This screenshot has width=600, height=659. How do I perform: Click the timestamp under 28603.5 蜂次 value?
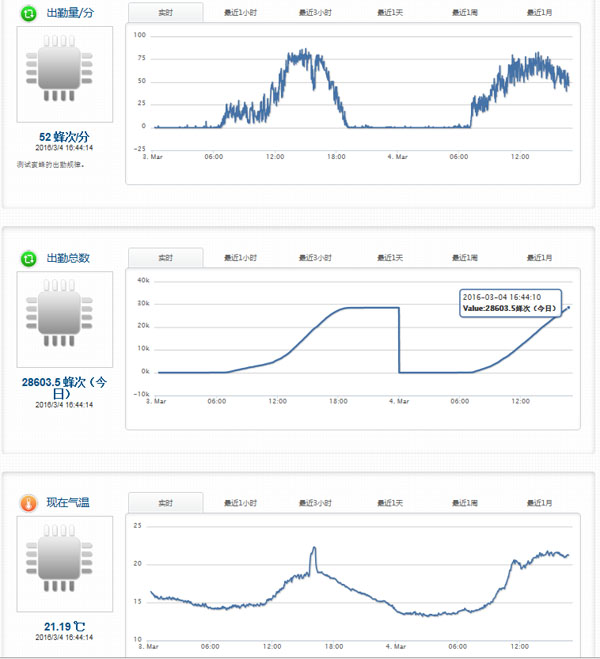pyautogui.click(x=64, y=405)
